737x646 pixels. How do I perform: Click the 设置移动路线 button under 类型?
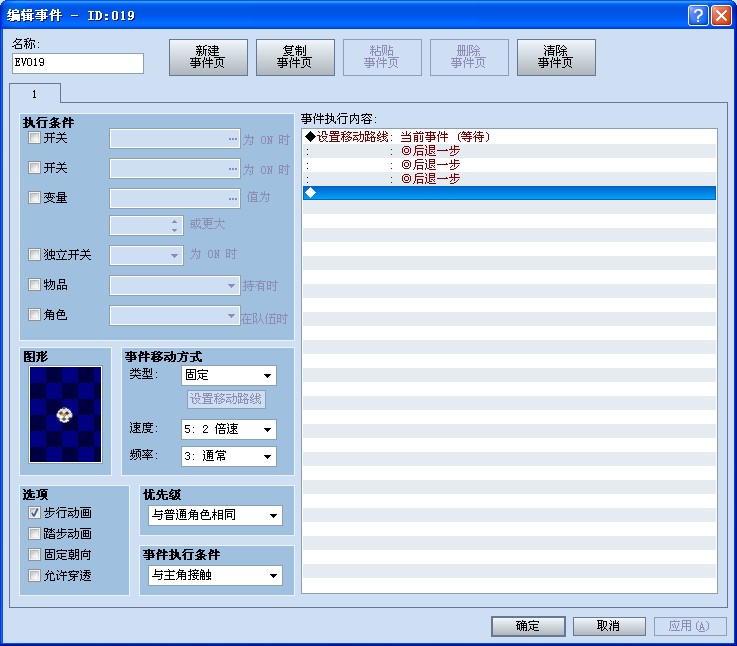(x=226, y=399)
